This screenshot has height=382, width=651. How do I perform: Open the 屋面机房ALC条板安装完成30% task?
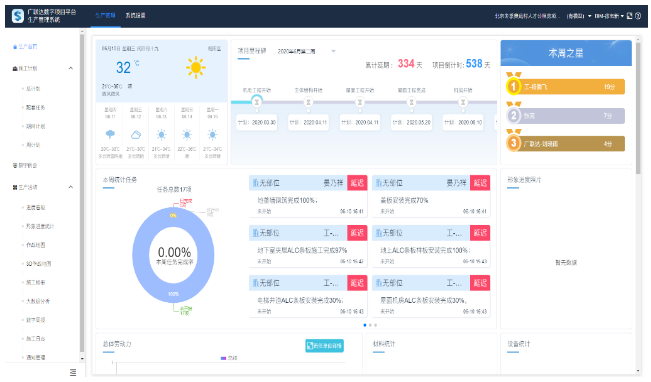click(x=431, y=295)
